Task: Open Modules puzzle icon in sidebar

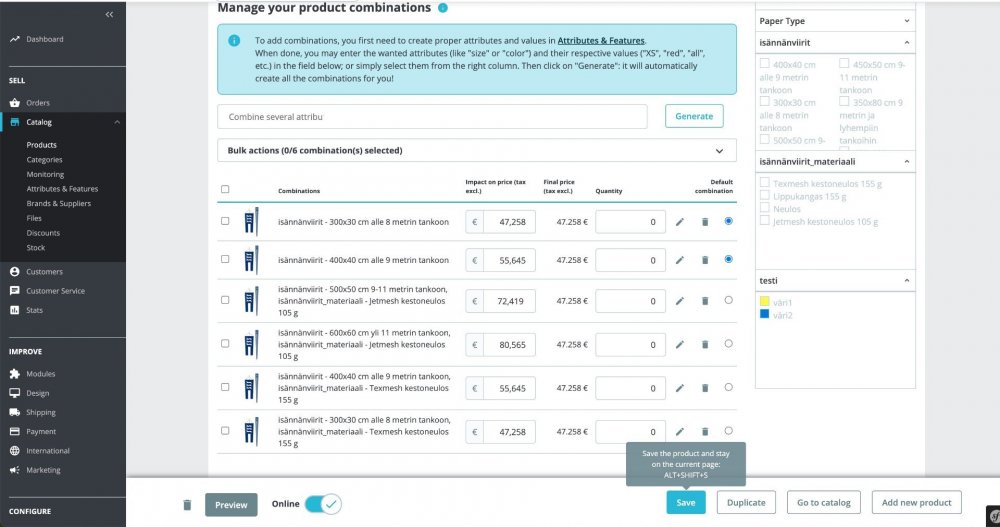Action: 15,374
